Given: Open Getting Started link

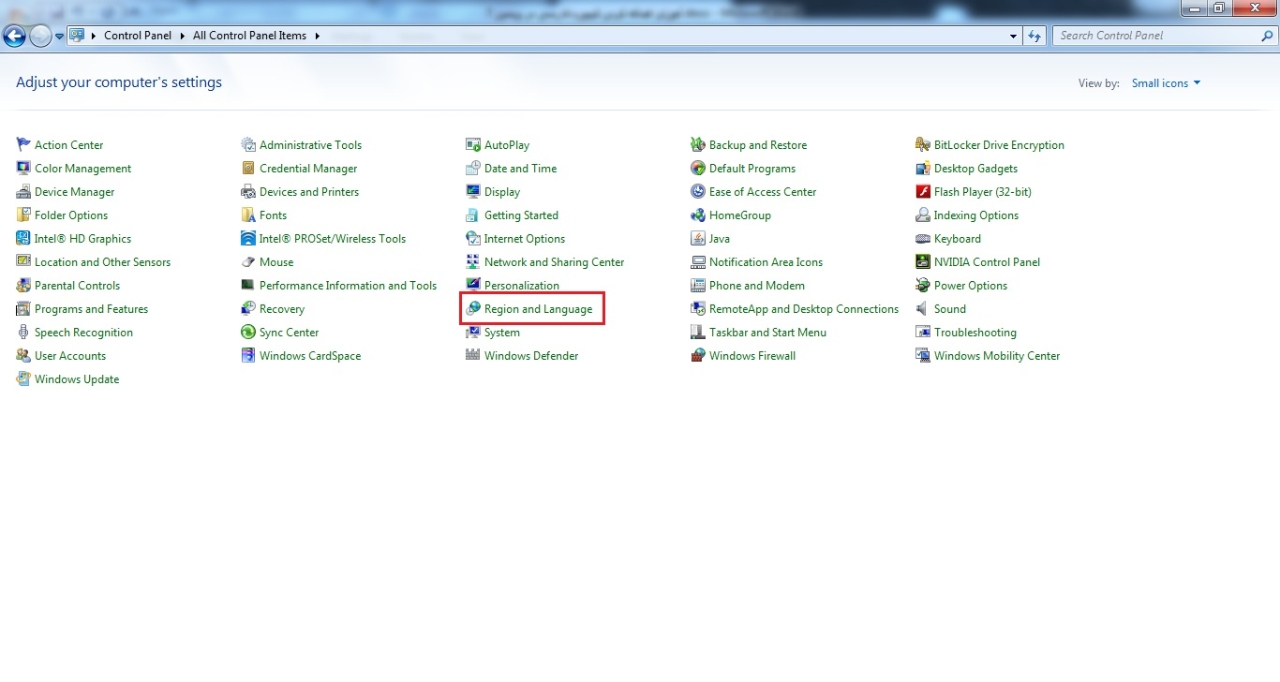Looking at the screenshot, I should coord(521,215).
